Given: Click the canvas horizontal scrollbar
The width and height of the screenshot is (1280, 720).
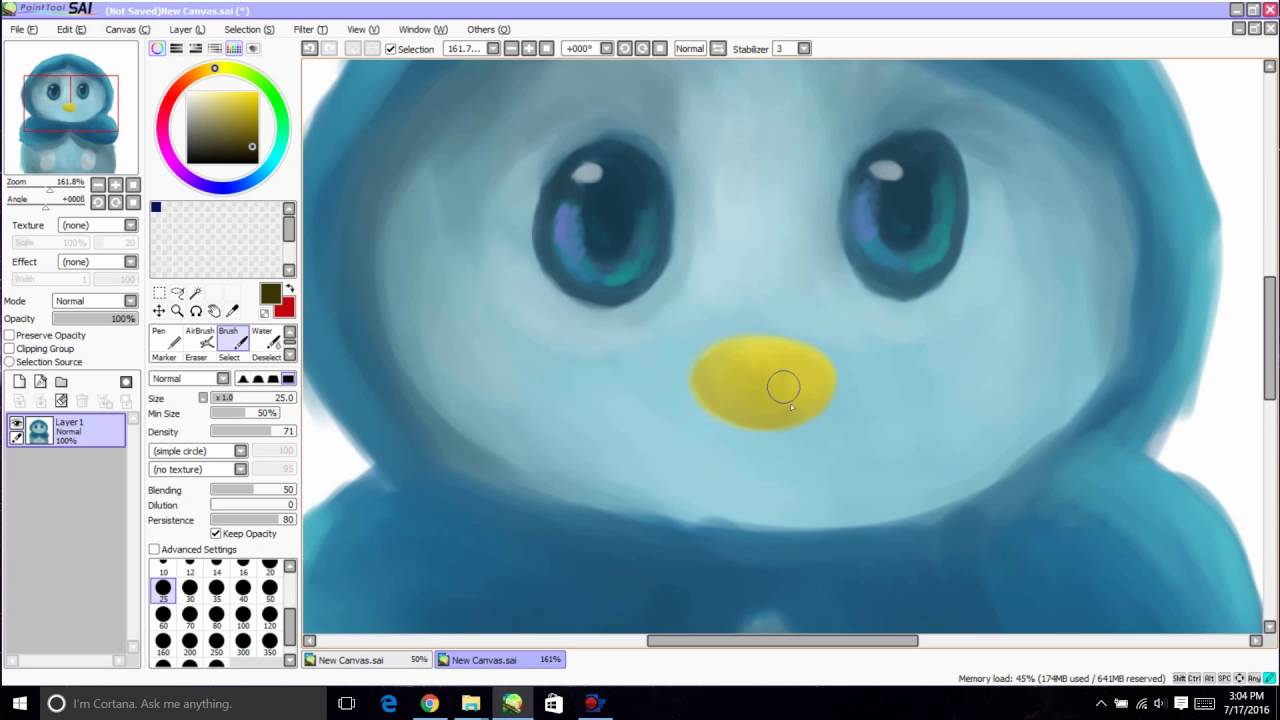Looking at the screenshot, I should coord(782,641).
